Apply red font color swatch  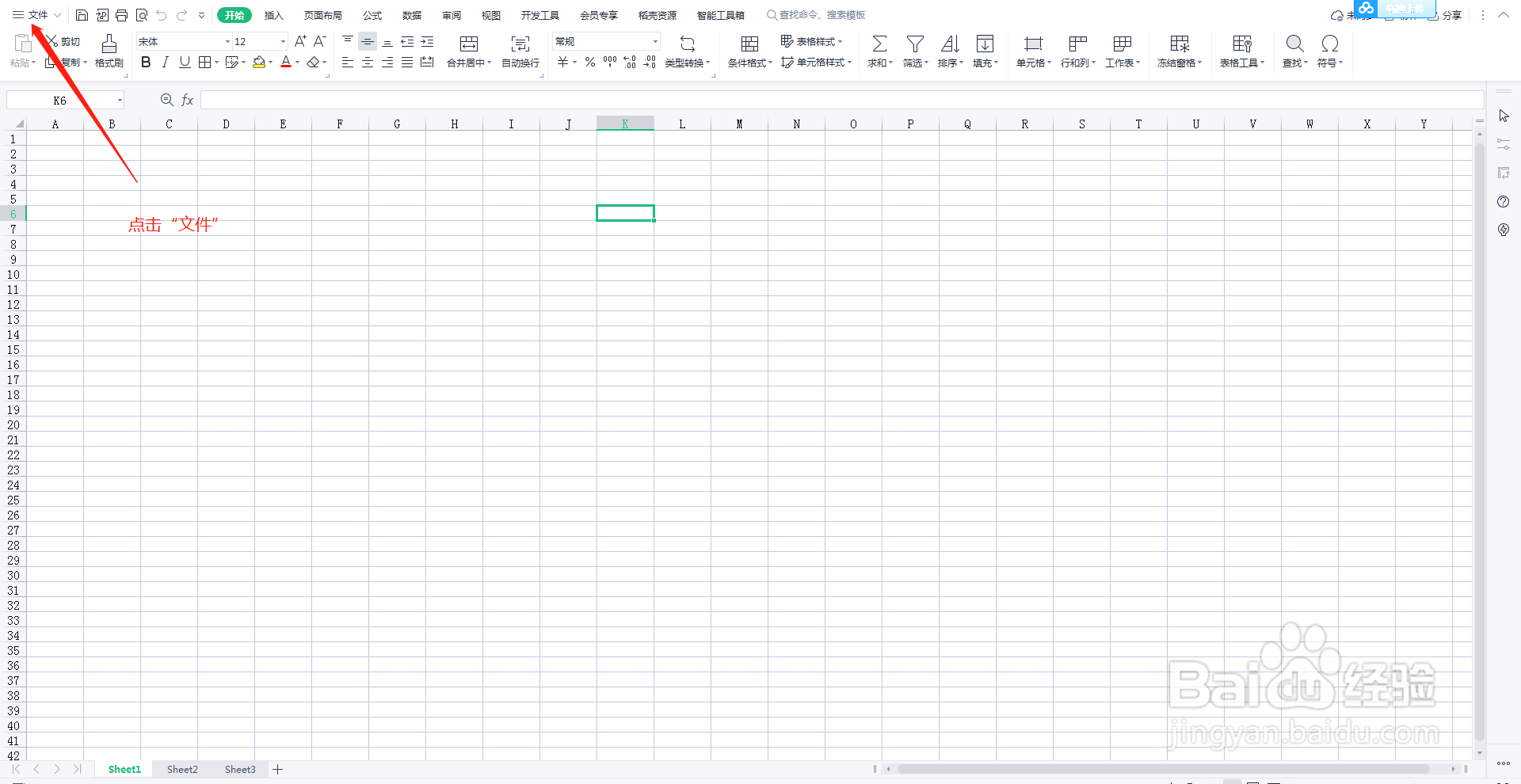286,62
